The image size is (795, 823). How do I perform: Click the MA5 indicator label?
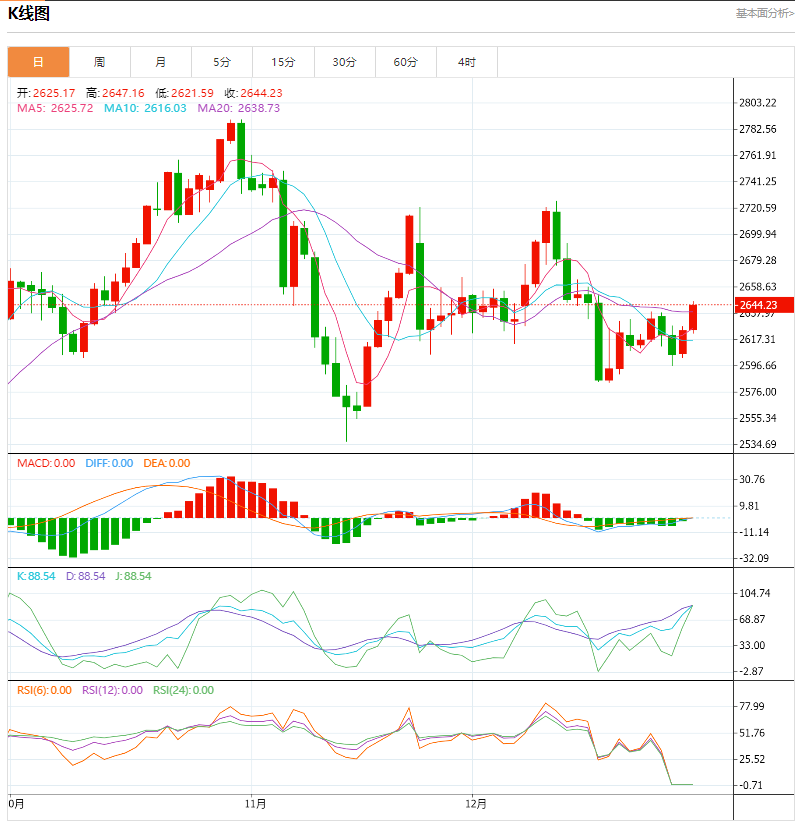pos(55,108)
